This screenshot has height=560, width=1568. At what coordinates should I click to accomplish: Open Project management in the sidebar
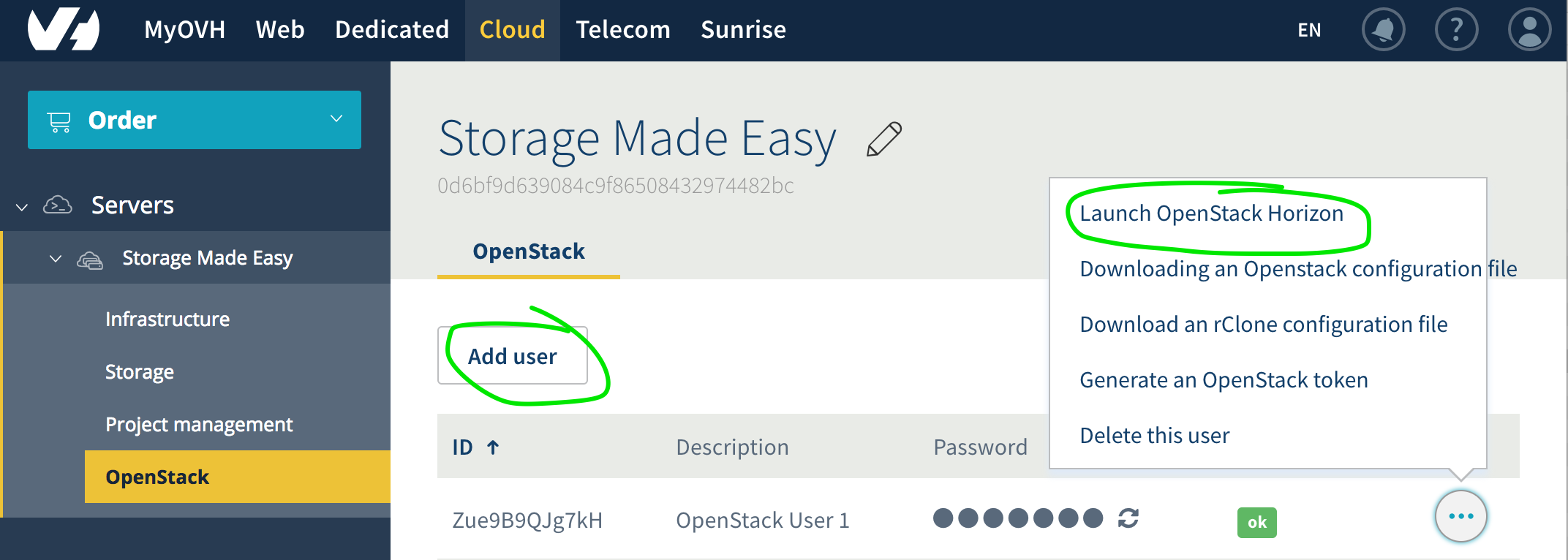199,425
